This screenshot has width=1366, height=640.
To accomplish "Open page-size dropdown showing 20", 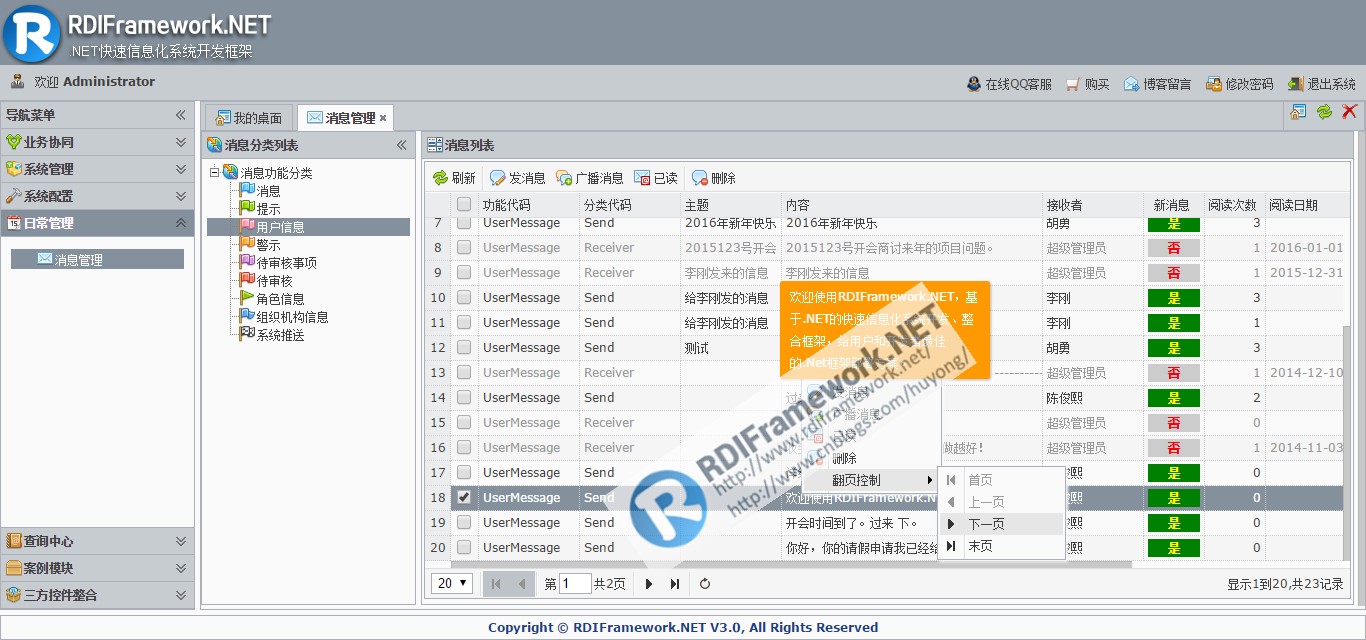I will point(452,584).
